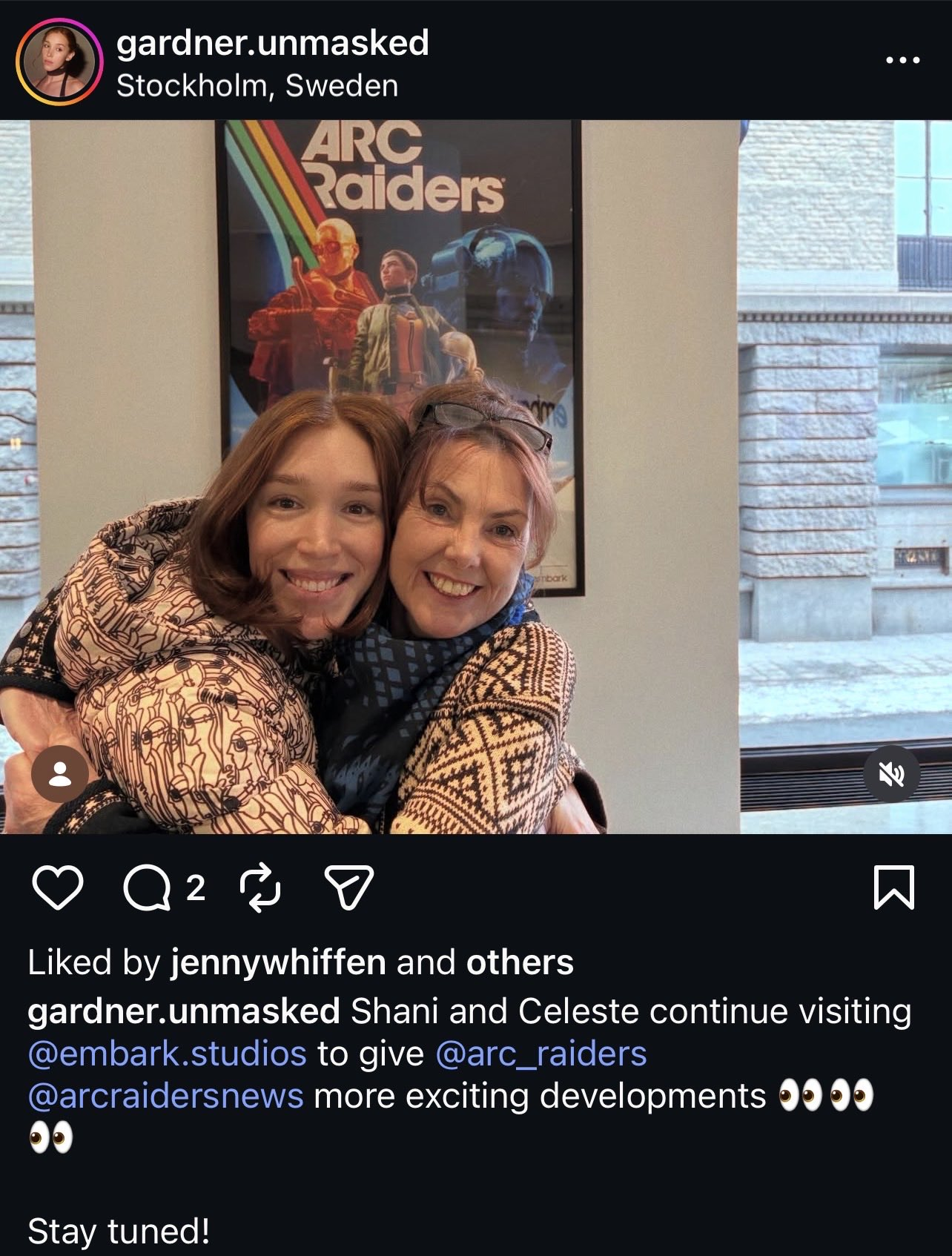
Task: Open the @embark.studios mention
Action: click(167, 1054)
